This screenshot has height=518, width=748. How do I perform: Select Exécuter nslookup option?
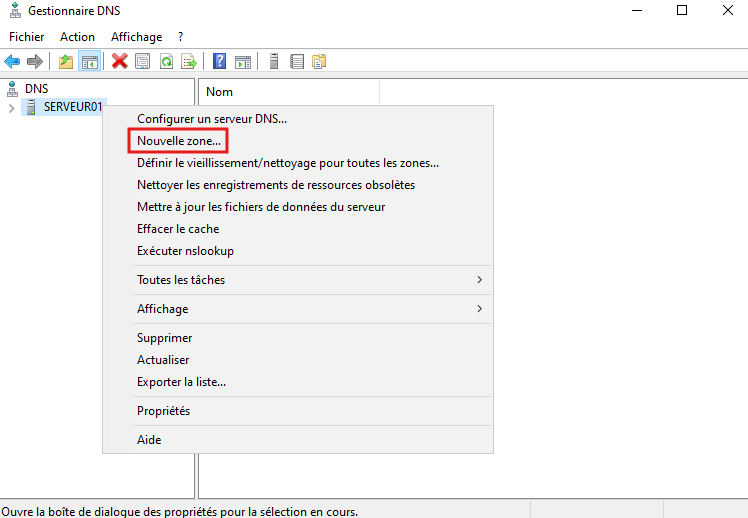[185, 251]
